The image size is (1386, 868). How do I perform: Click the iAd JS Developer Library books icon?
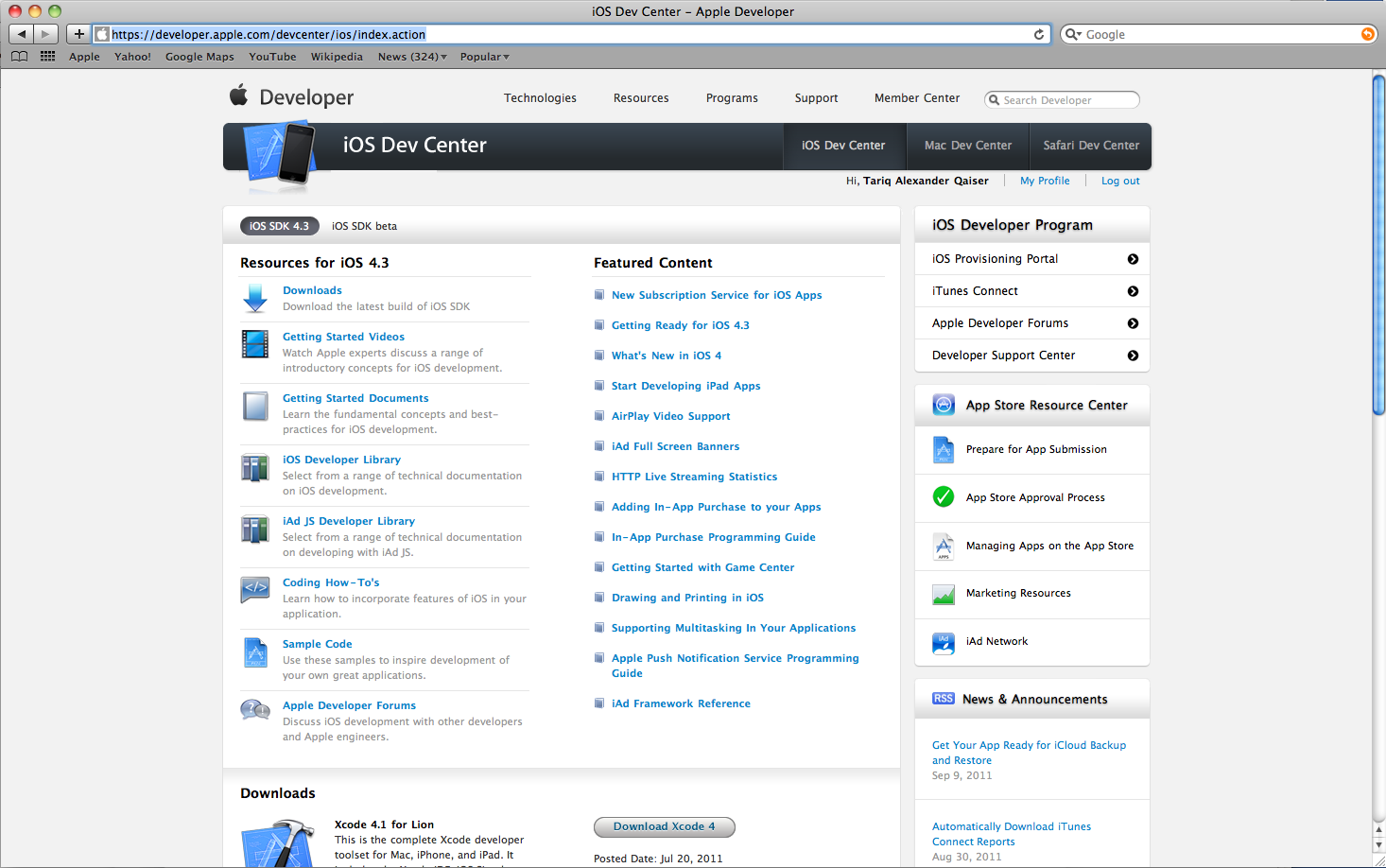[255, 529]
